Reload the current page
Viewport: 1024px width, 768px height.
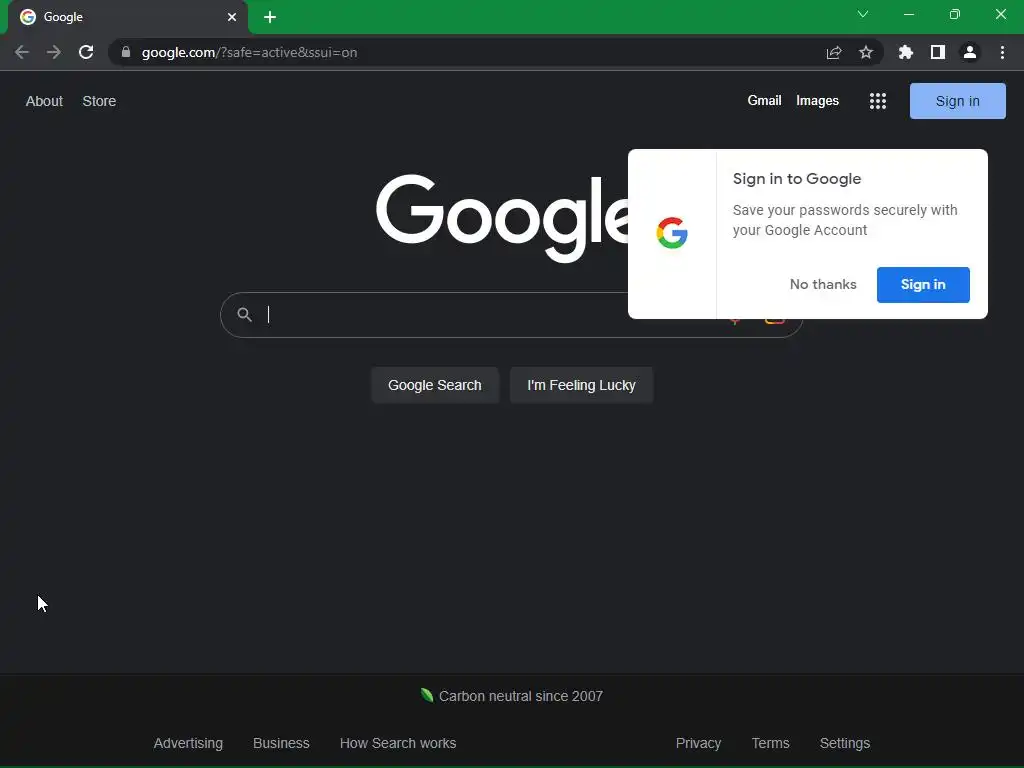click(86, 52)
